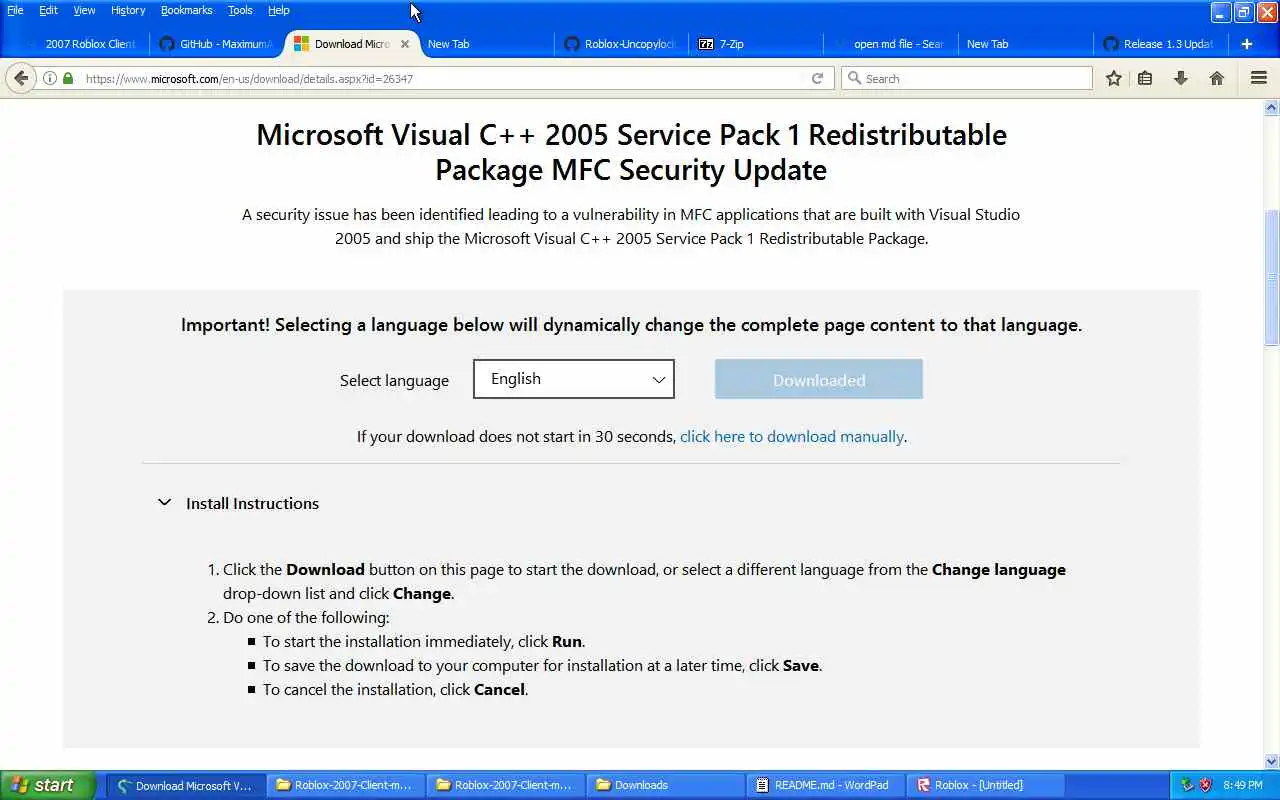Switch to the GitHub - Maximum tab

click(217, 44)
